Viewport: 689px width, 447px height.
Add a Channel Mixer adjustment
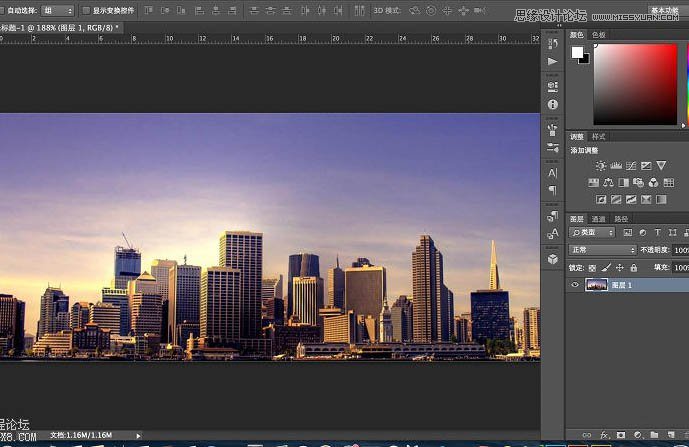(653, 182)
